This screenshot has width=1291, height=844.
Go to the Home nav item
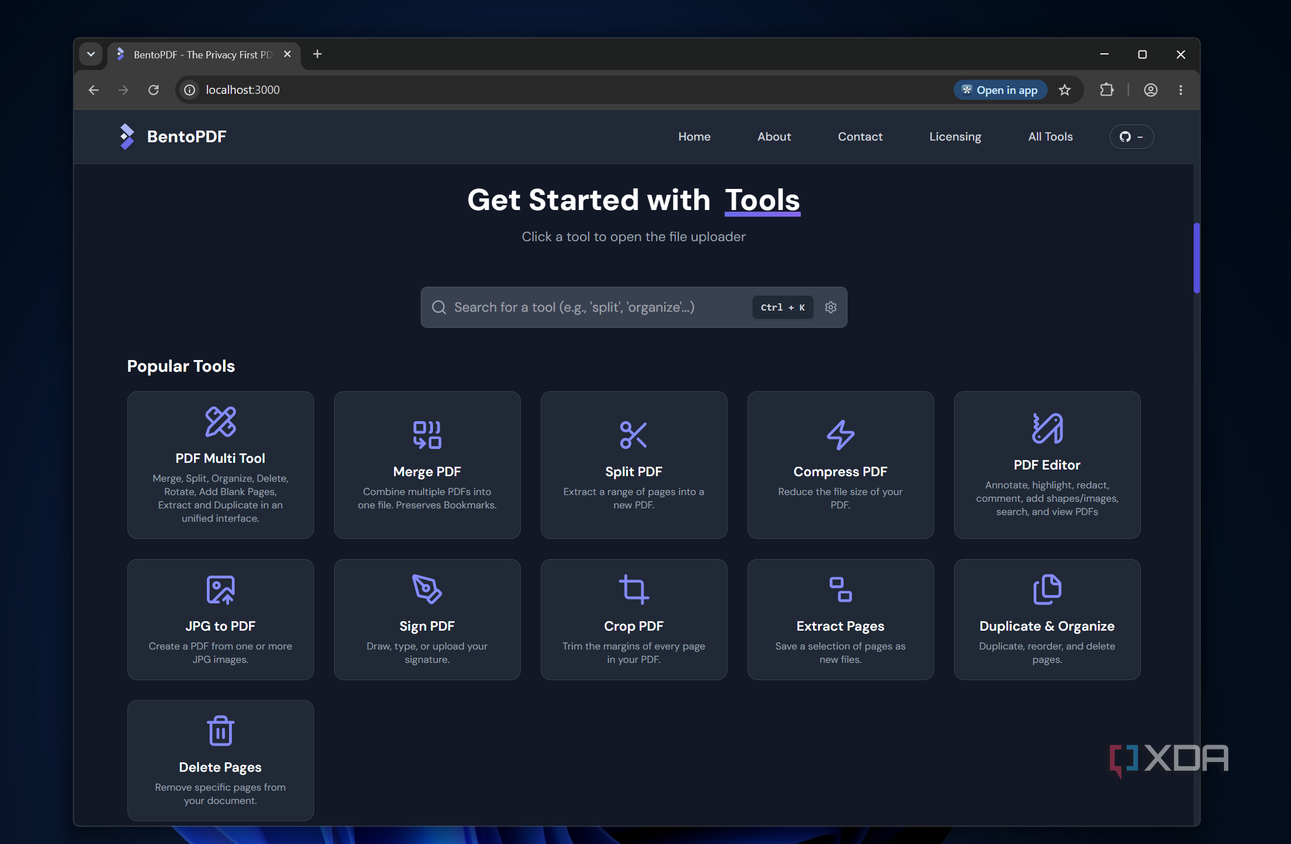coord(694,137)
